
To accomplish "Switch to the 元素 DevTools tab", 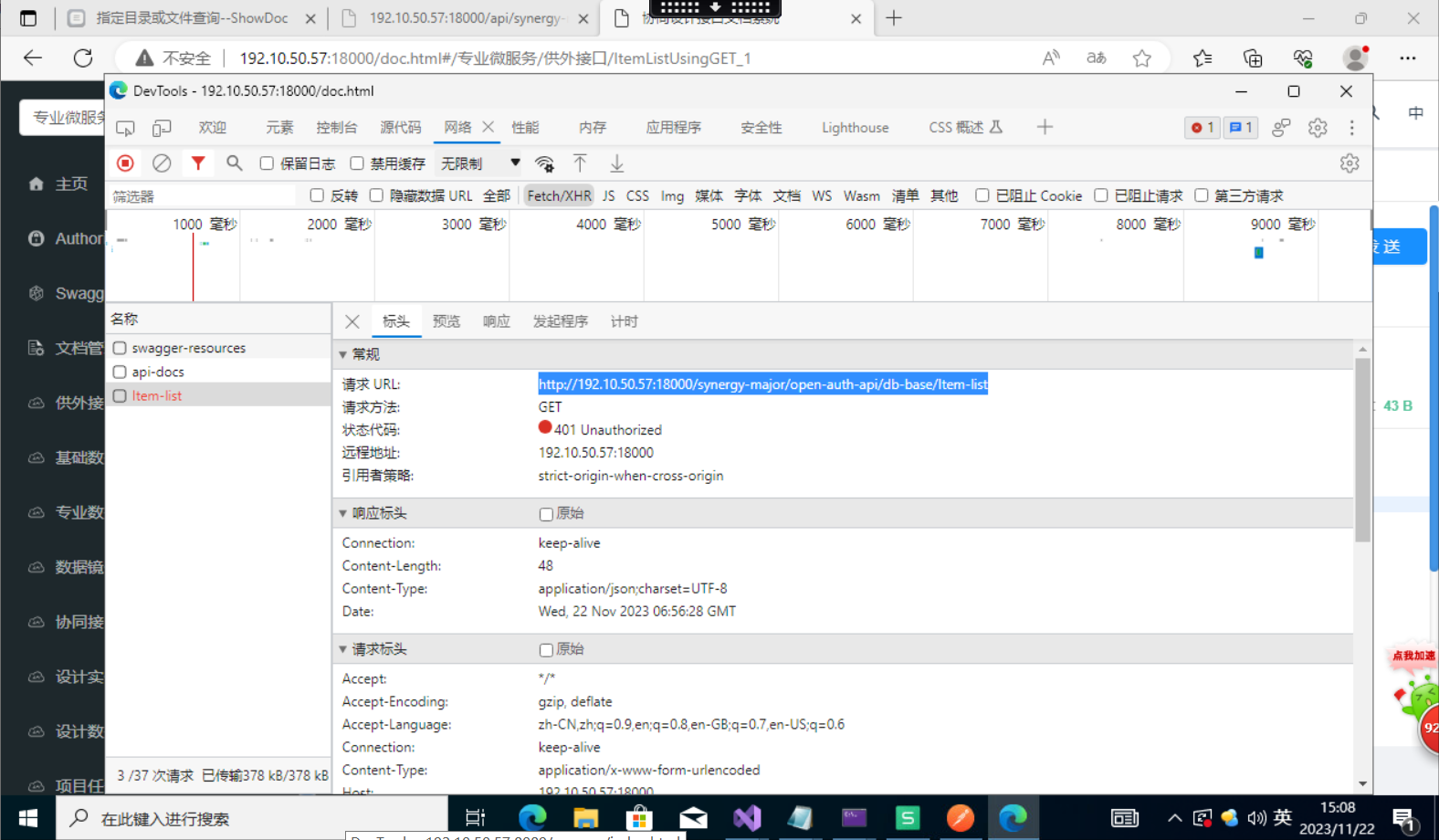I will (279, 128).
